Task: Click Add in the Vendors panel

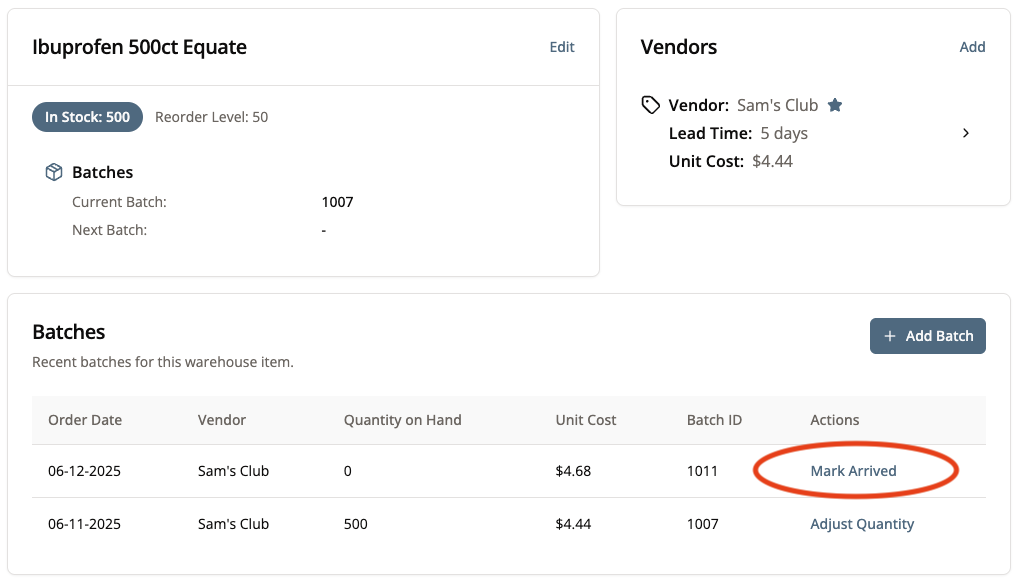Action: [972, 47]
